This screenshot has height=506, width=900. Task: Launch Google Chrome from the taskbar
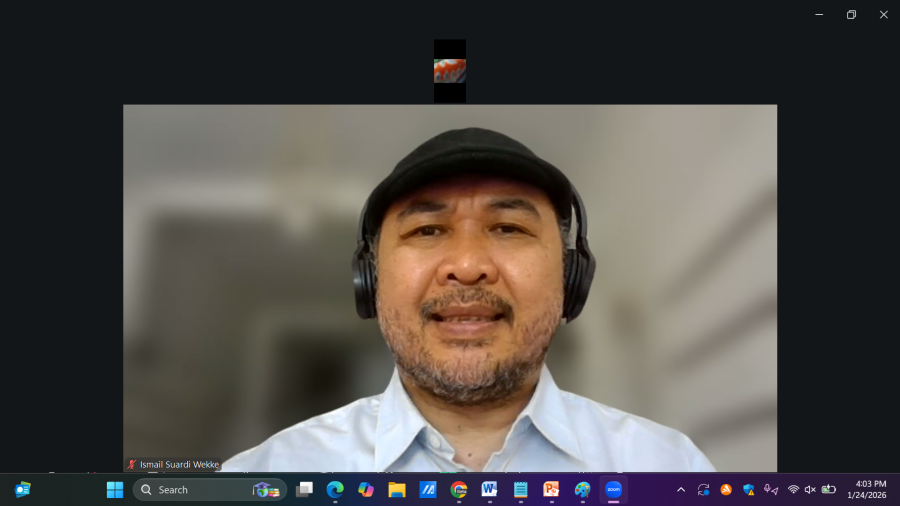pyautogui.click(x=459, y=489)
